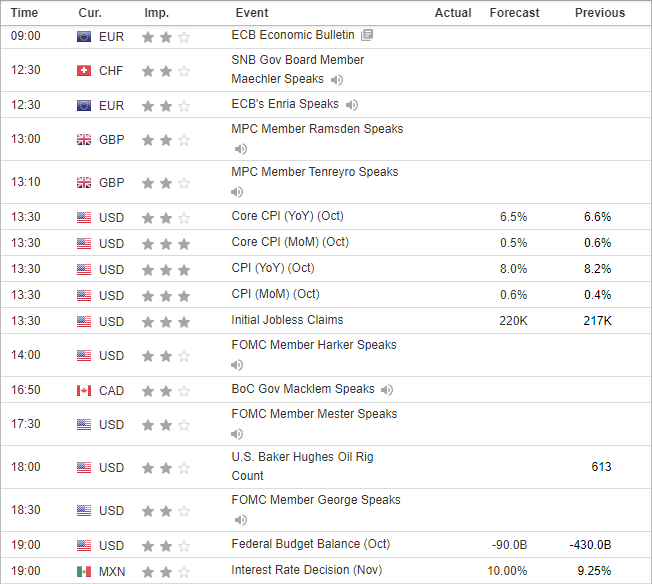
Task: Click importance stars for Initial Jobless Claims
Action: [x=166, y=322]
